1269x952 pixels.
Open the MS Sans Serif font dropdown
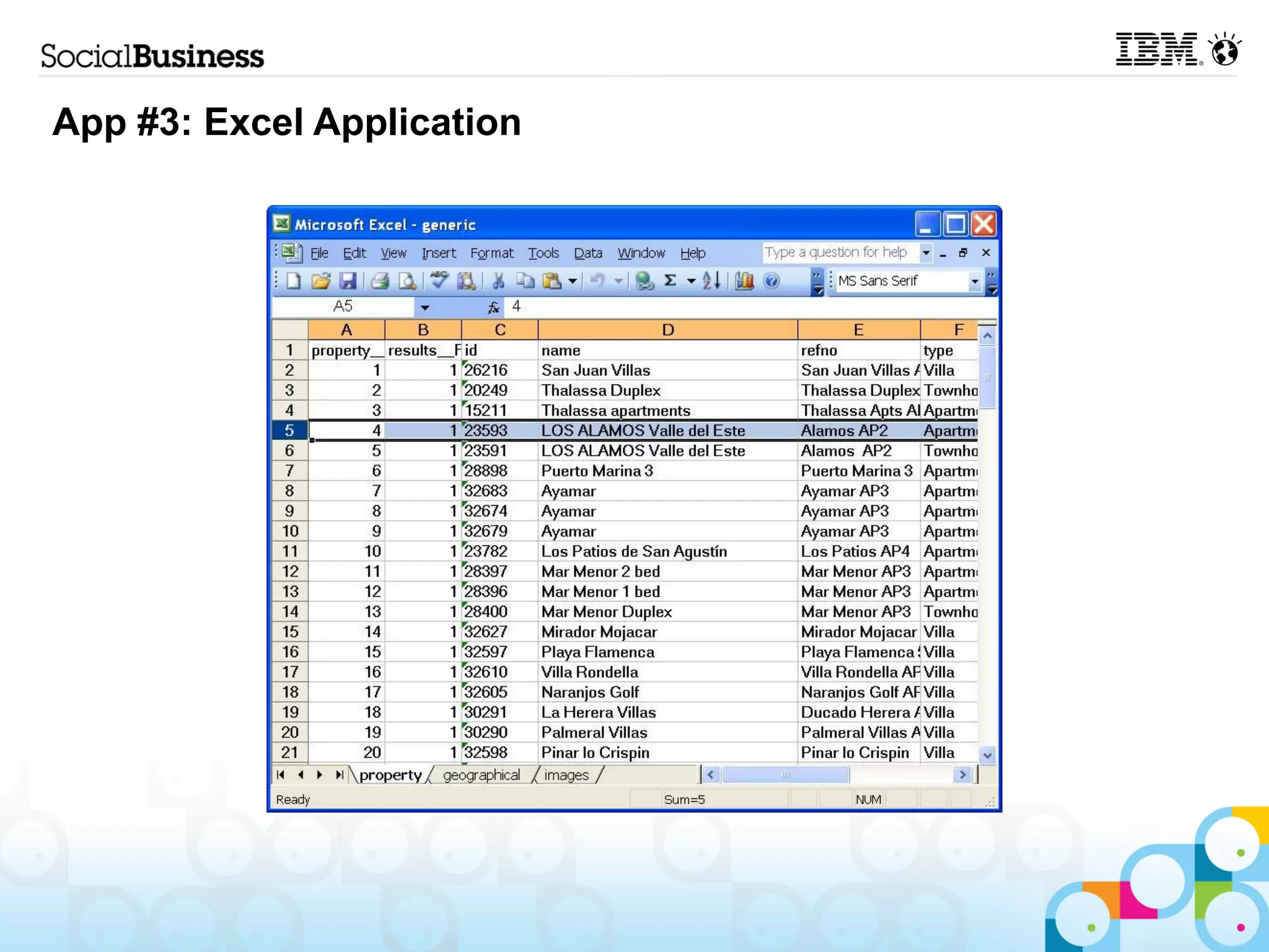(975, 281)
